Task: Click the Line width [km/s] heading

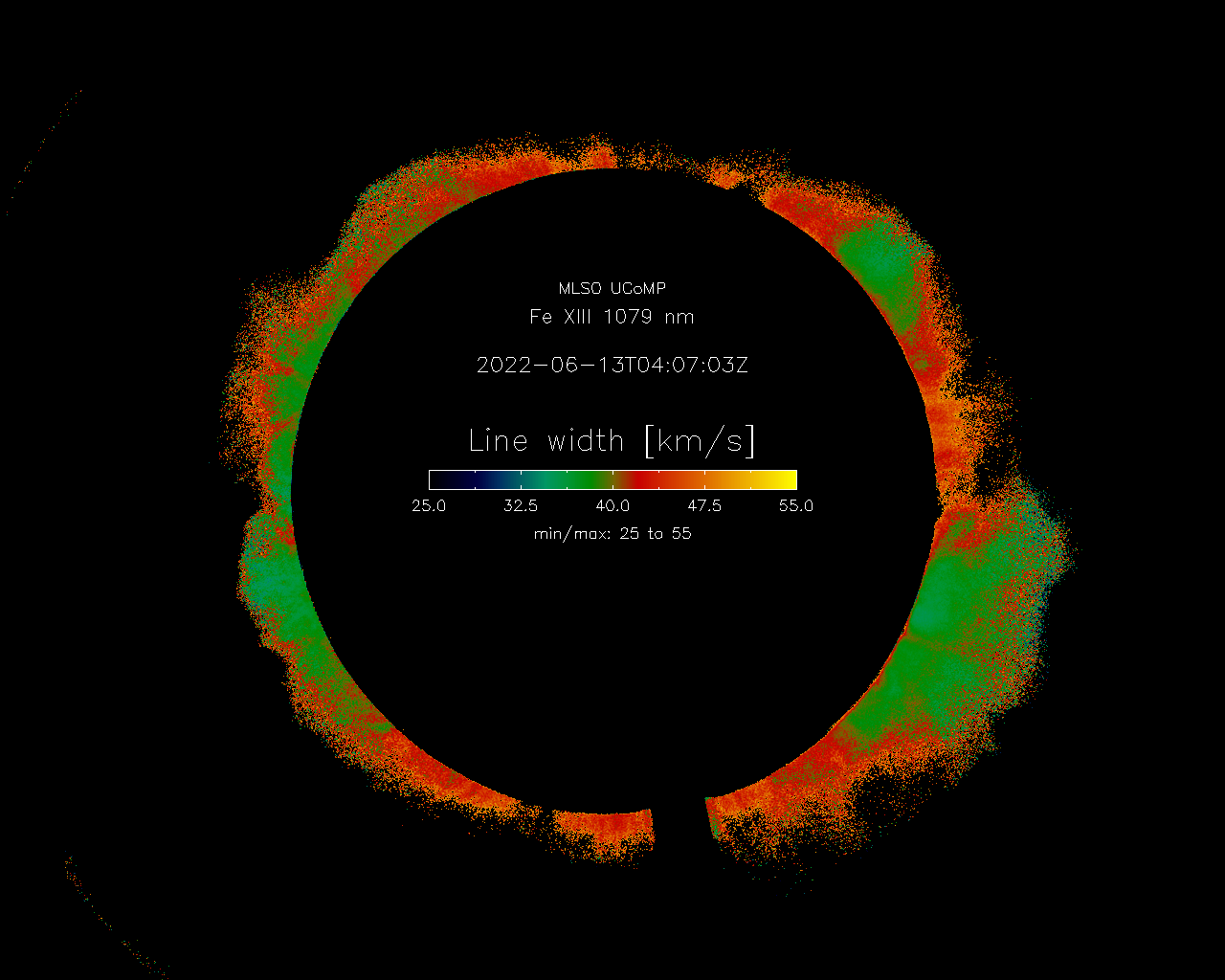Action: tap(612, 440)
